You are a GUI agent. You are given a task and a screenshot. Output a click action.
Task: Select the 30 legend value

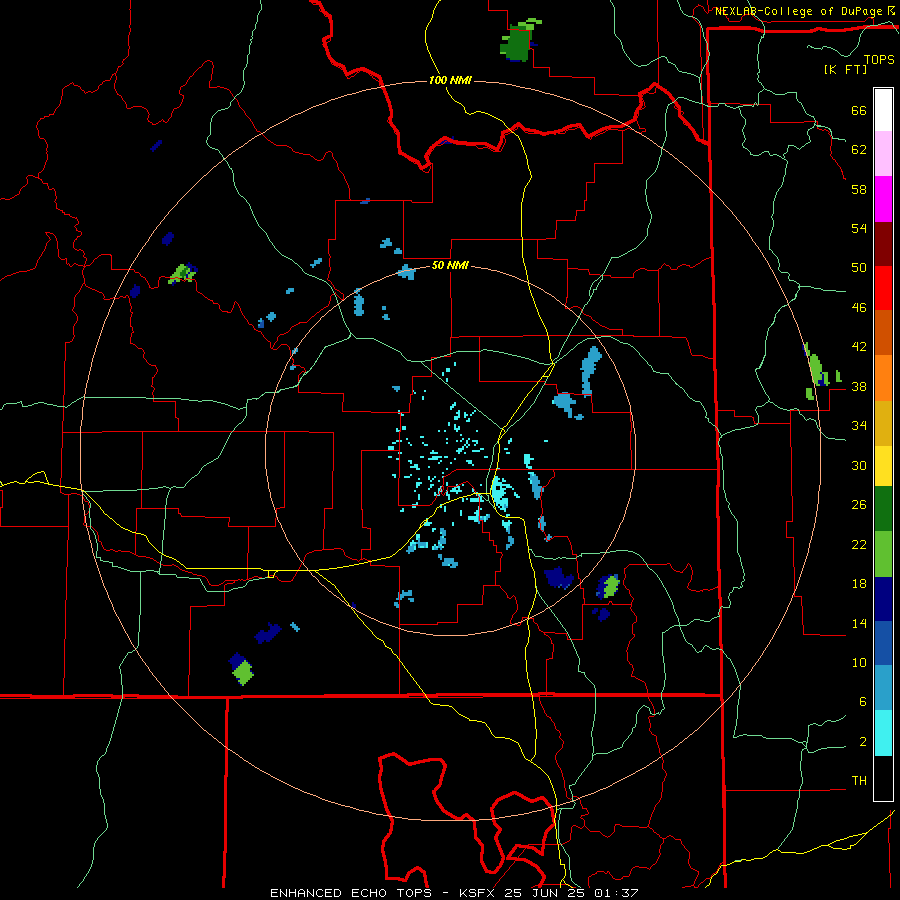[x=859, y=465]
